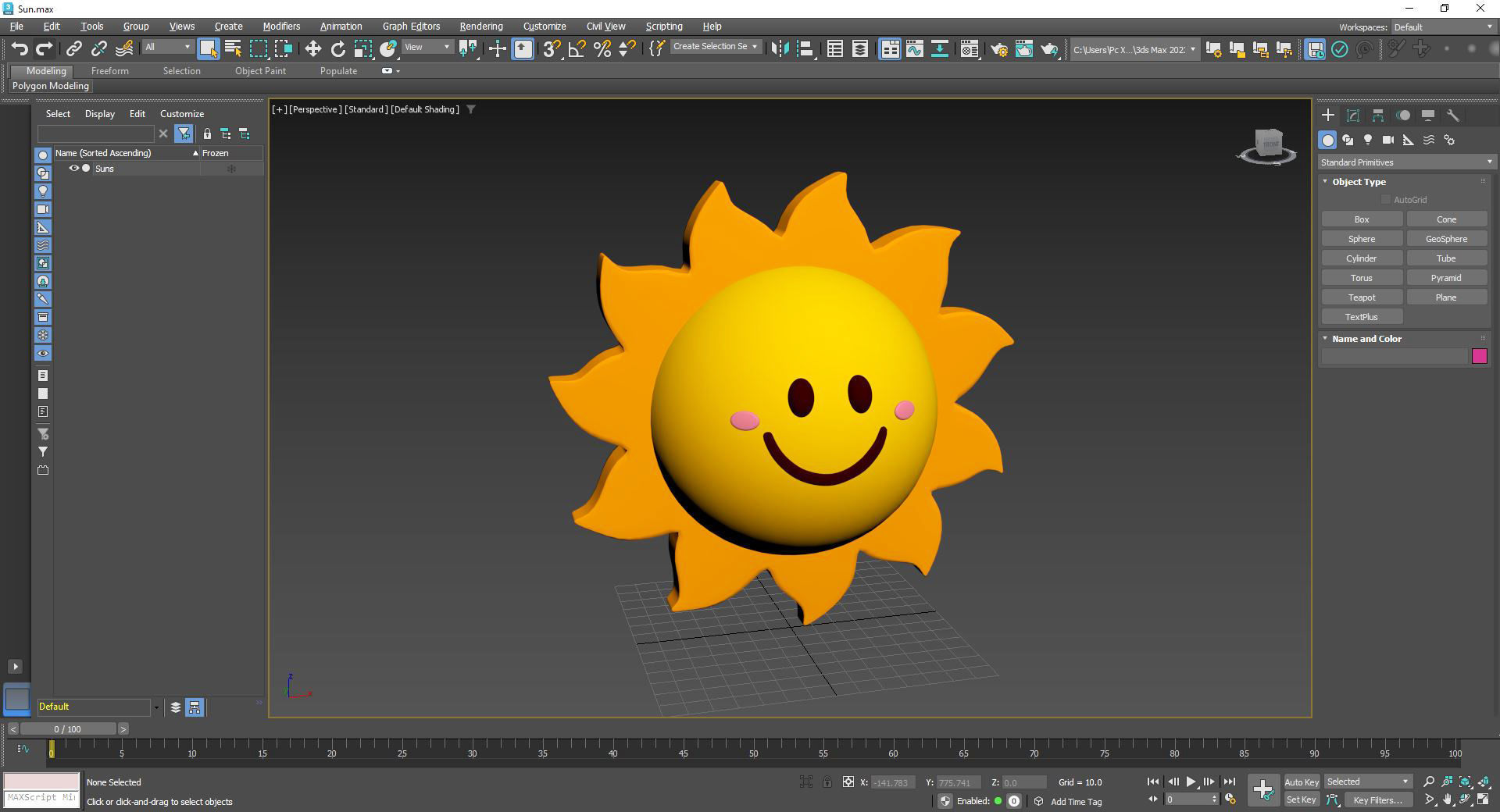This screenshot has width=1500, height=812.
Task: Click the Torus object type button
Action: click(x=1362, y=278)
